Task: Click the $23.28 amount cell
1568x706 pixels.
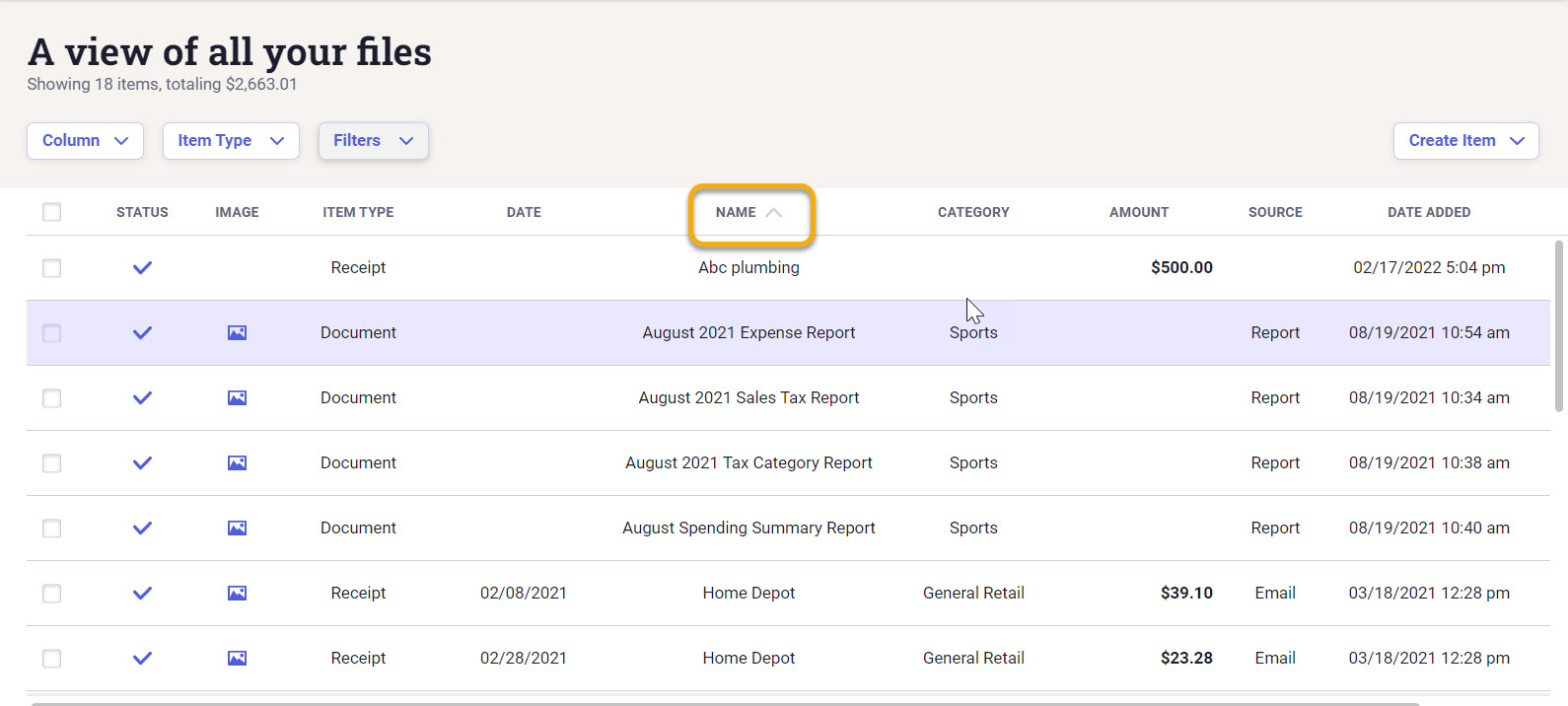Action: point(1186,658)
